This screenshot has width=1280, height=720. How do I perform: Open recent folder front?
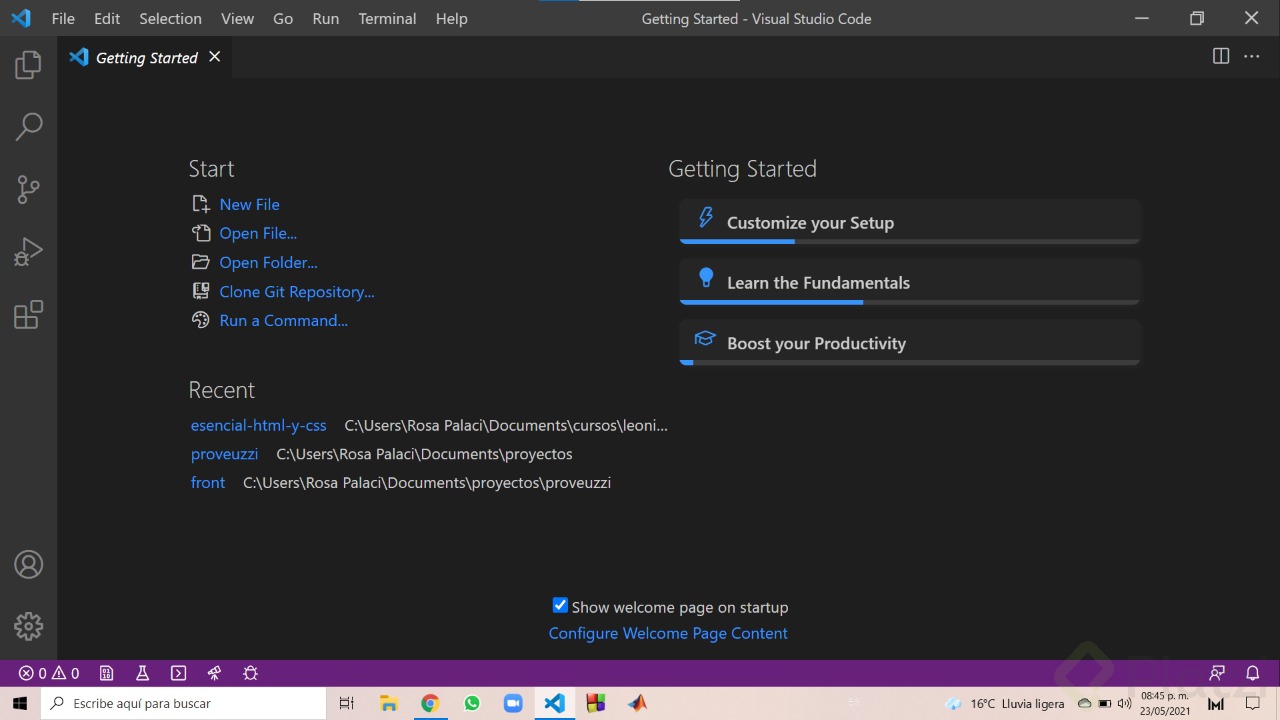pos(208,483)
